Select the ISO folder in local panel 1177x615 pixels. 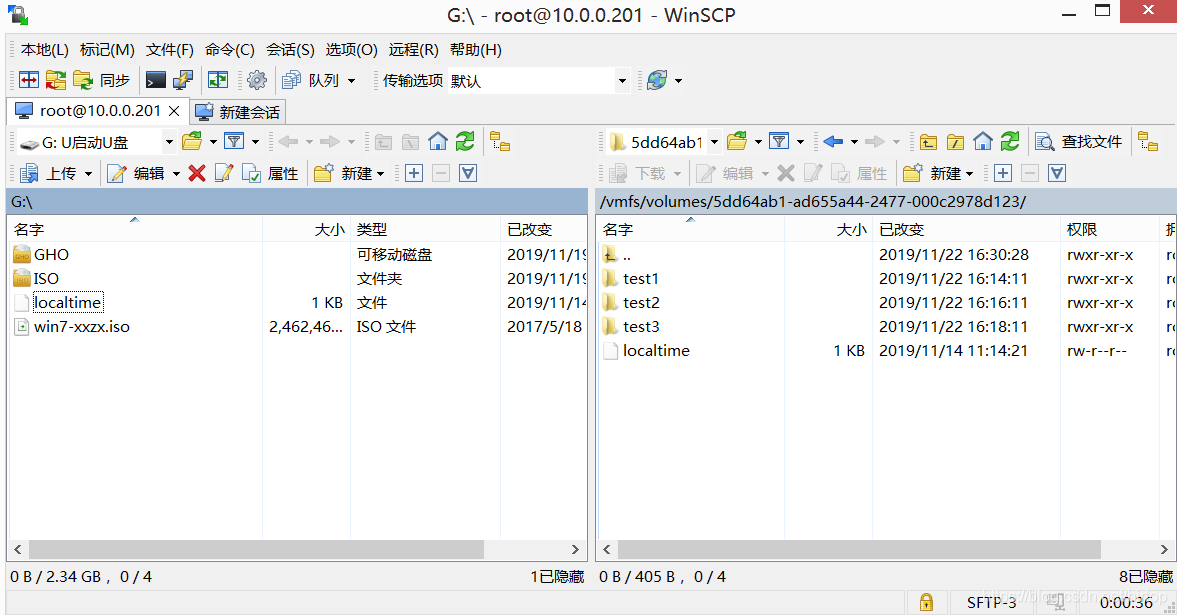pos(46,279)
